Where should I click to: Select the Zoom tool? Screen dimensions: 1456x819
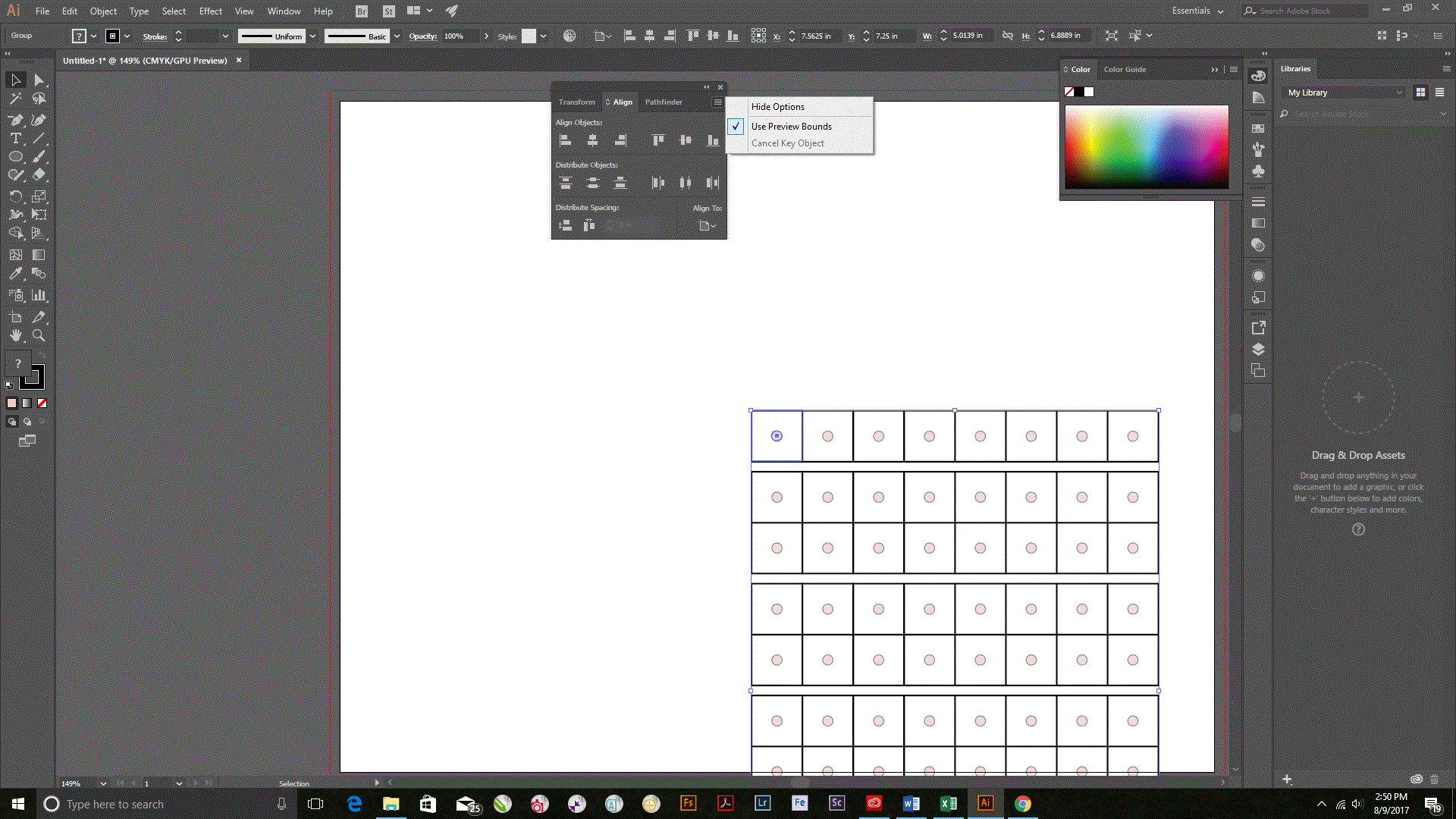(39, 335)
